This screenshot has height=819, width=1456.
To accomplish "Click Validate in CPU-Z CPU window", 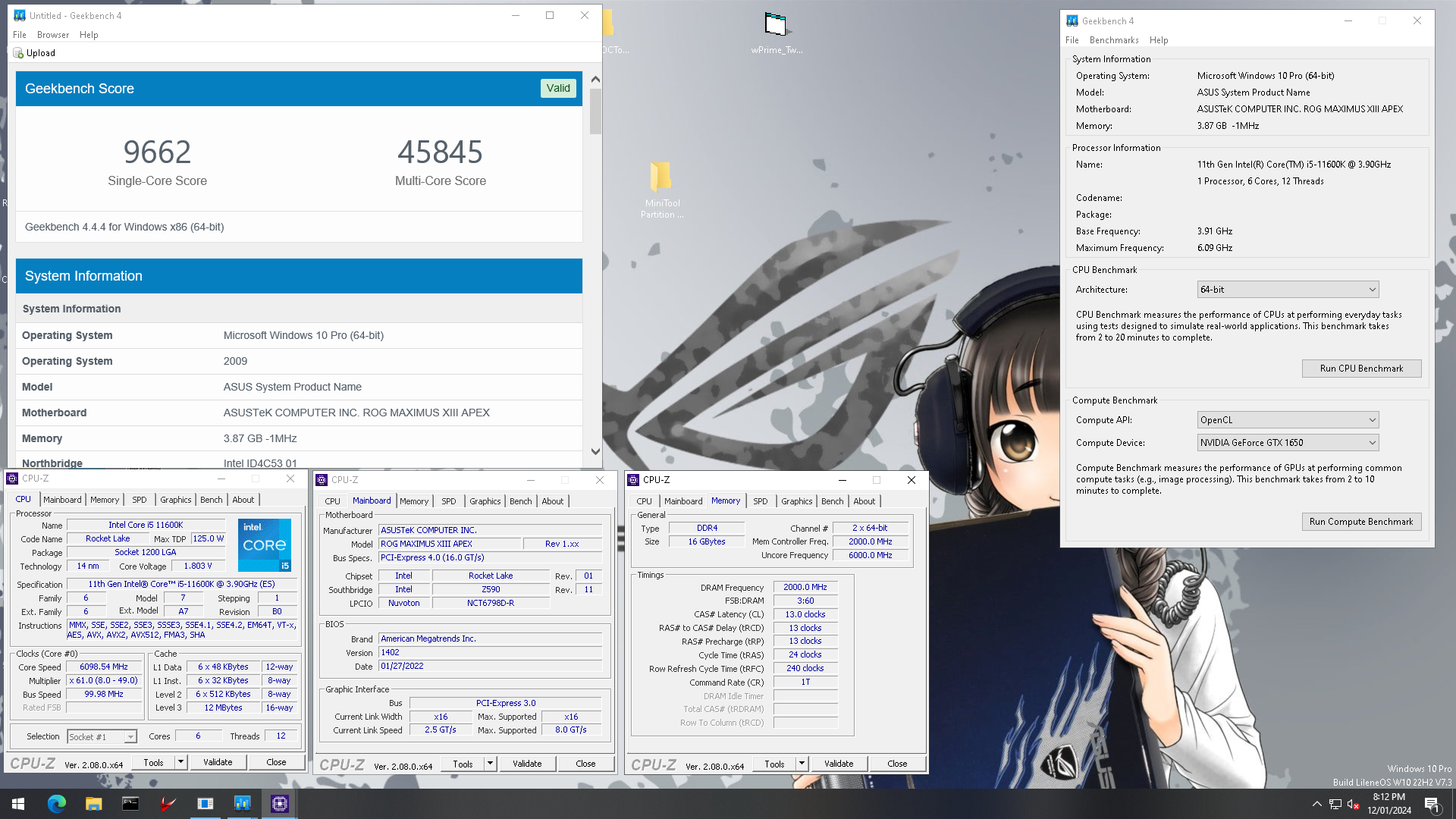I will 218,762.
